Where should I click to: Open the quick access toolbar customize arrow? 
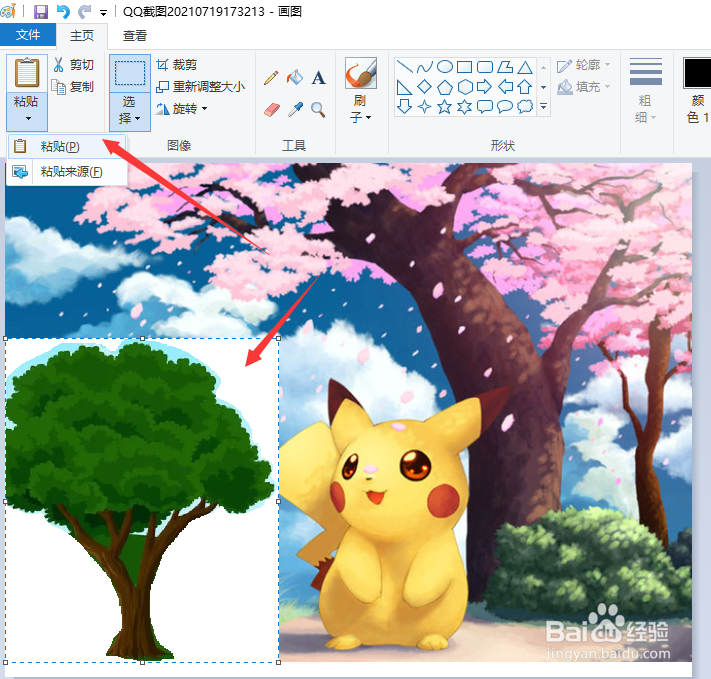tap(103, 13)
